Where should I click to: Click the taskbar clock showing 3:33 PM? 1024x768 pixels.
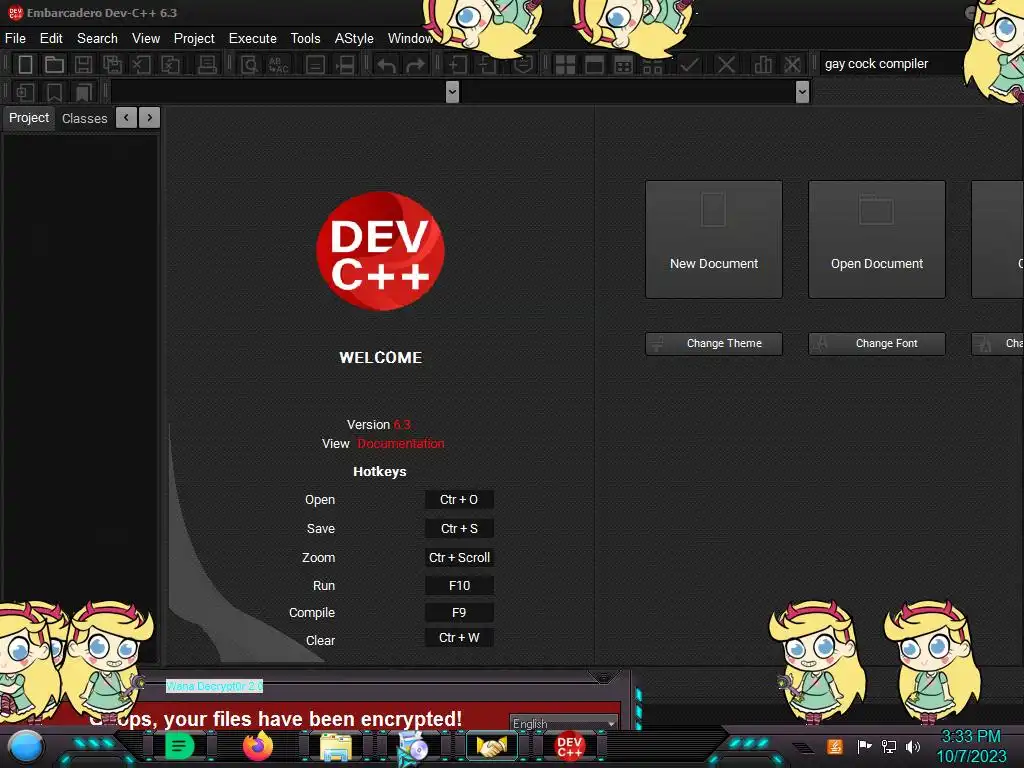971,746
